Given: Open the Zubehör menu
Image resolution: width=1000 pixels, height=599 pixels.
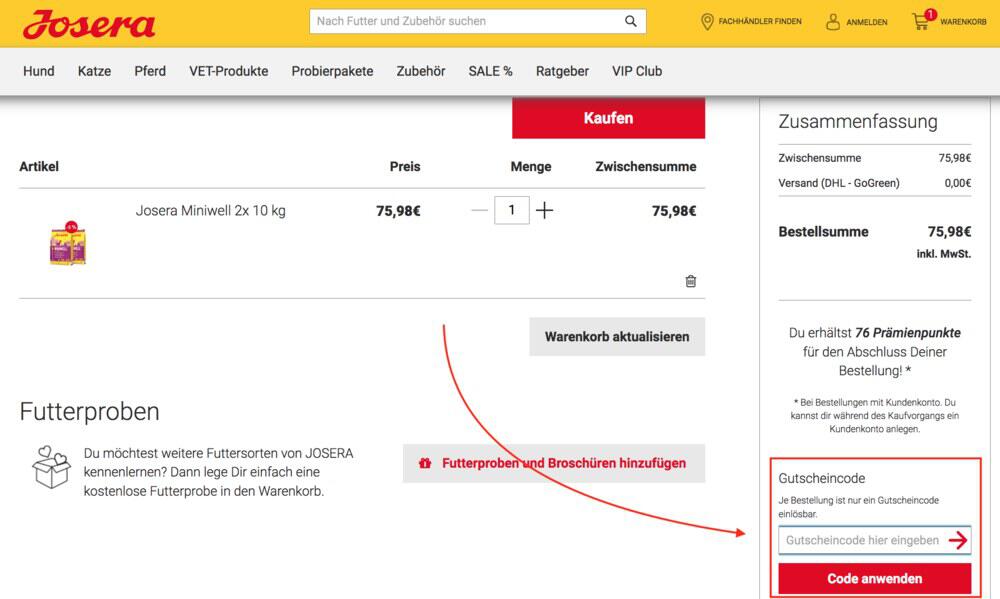Looking at the screenshot, I should coord(421,71).
